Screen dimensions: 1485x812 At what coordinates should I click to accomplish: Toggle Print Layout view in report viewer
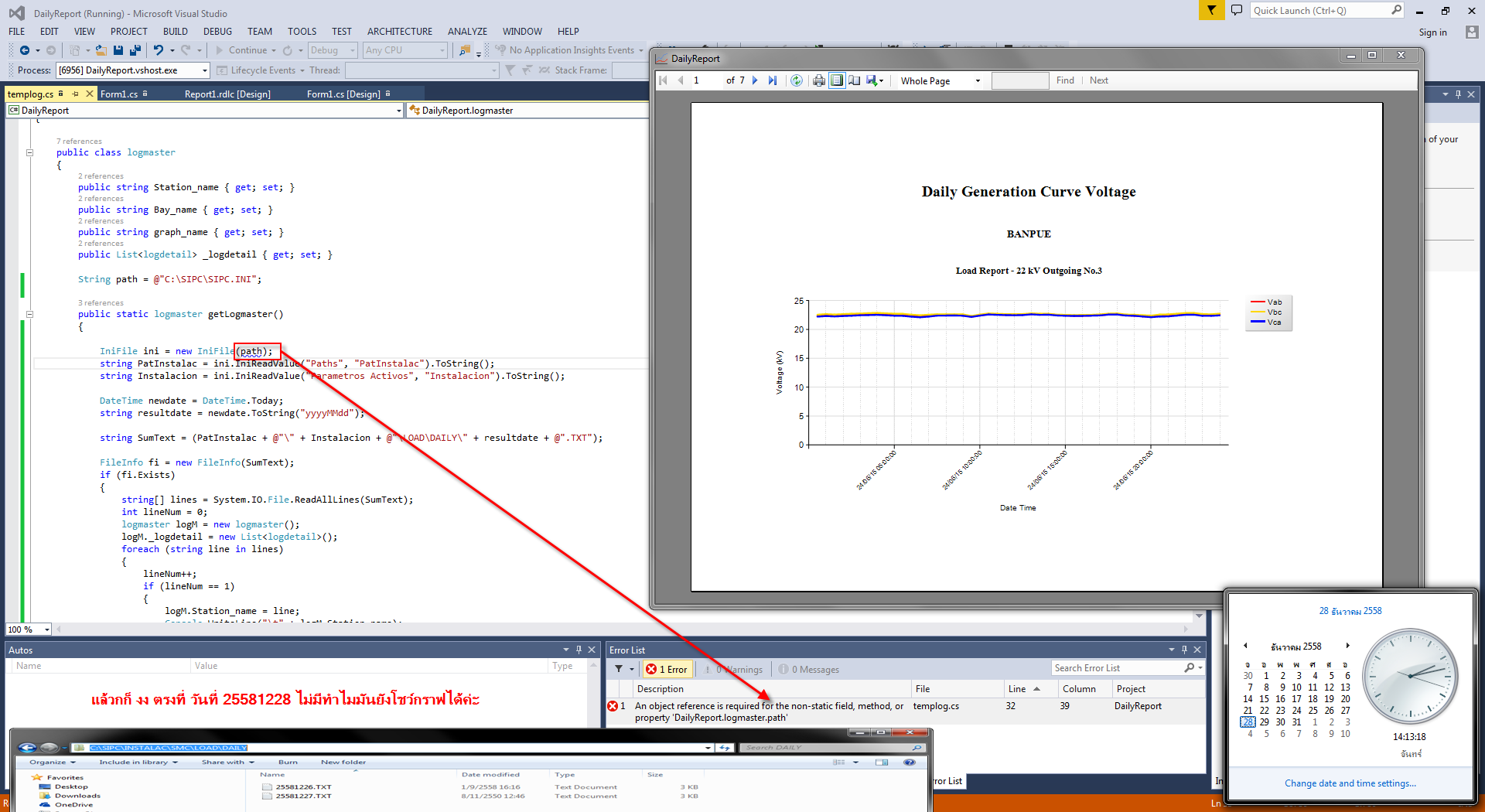837,80
